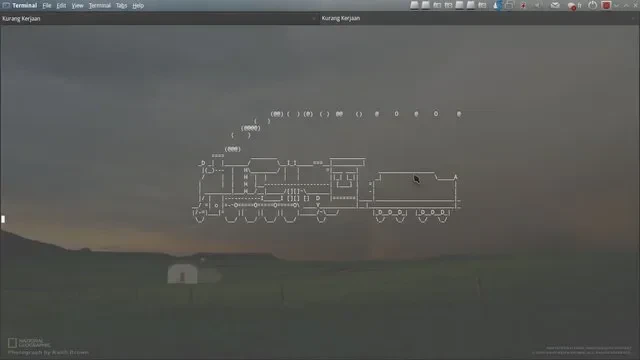Click the Terminal application icon in title bar
This screenshot has height=360, width=640.
[6, 5]
